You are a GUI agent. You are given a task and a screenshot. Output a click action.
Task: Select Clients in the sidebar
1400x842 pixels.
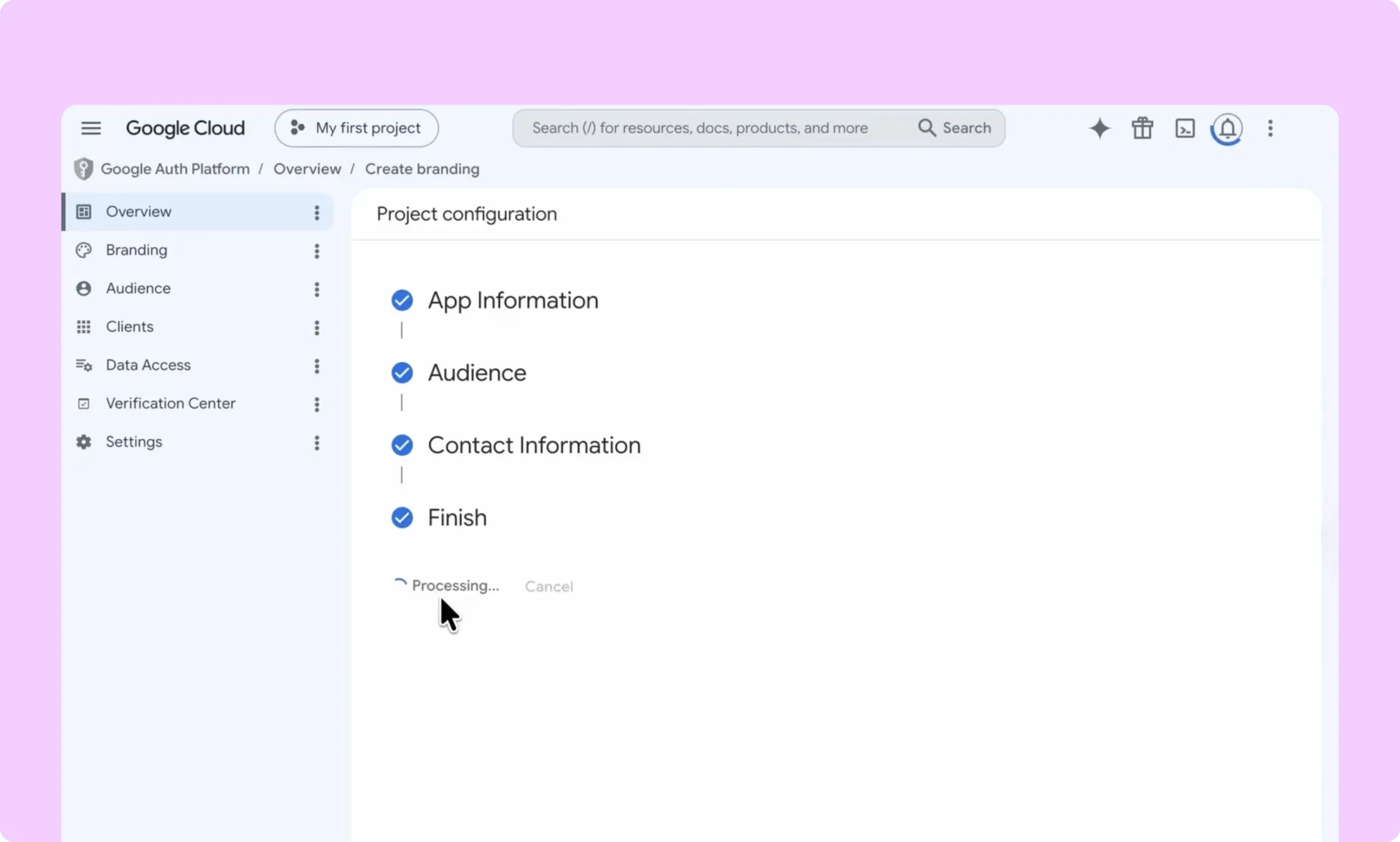tap(198, 327)
